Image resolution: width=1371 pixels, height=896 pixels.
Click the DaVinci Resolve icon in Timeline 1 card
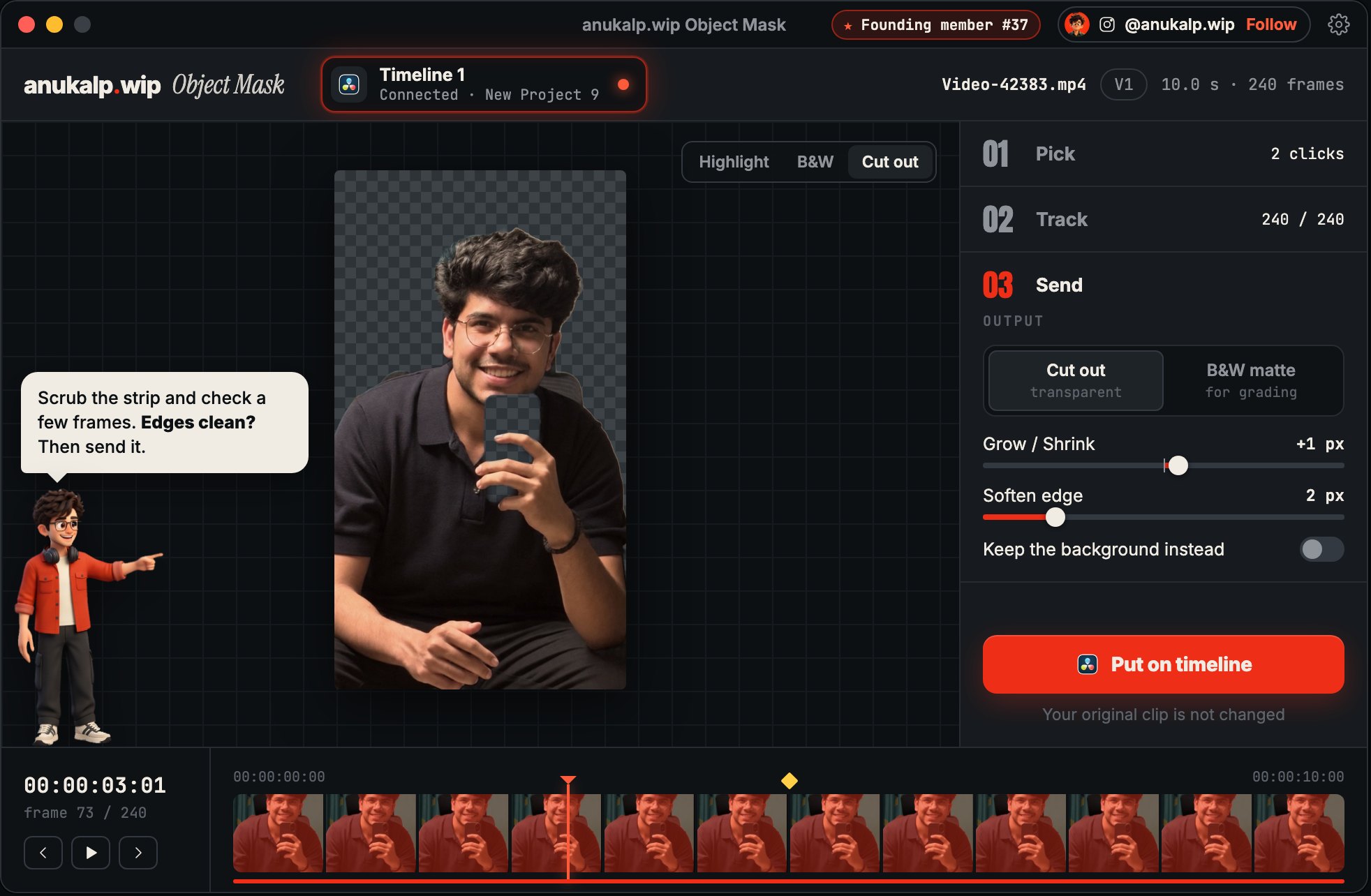click(x=349, y=84)
